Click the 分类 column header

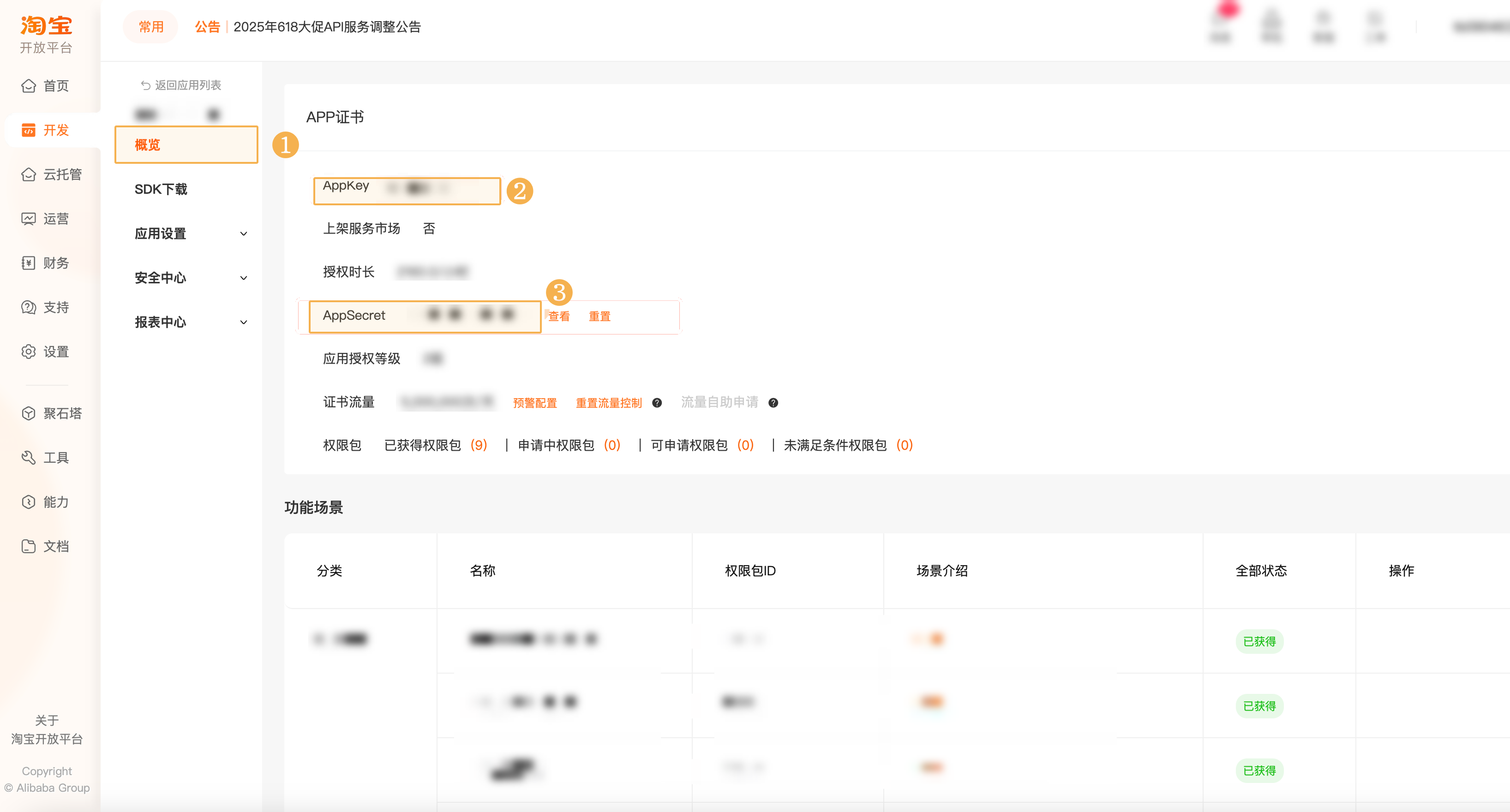tap(330, 571)
